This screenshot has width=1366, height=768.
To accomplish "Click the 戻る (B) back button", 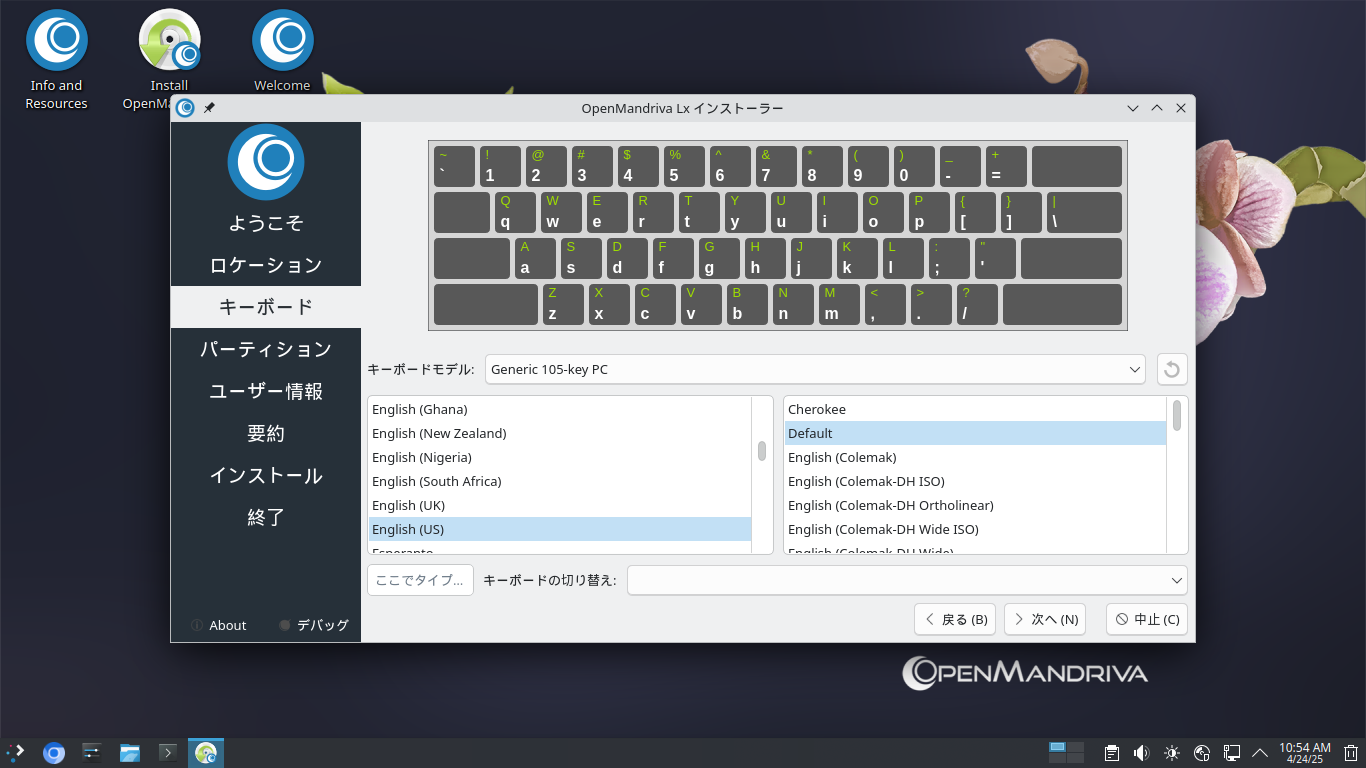I will [x=955, y=619].
